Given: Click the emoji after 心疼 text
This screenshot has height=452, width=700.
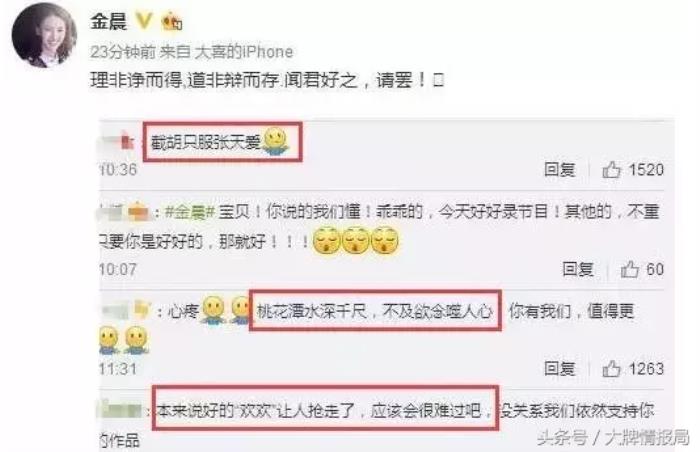Looking at the screenshot, I should 213,310.
